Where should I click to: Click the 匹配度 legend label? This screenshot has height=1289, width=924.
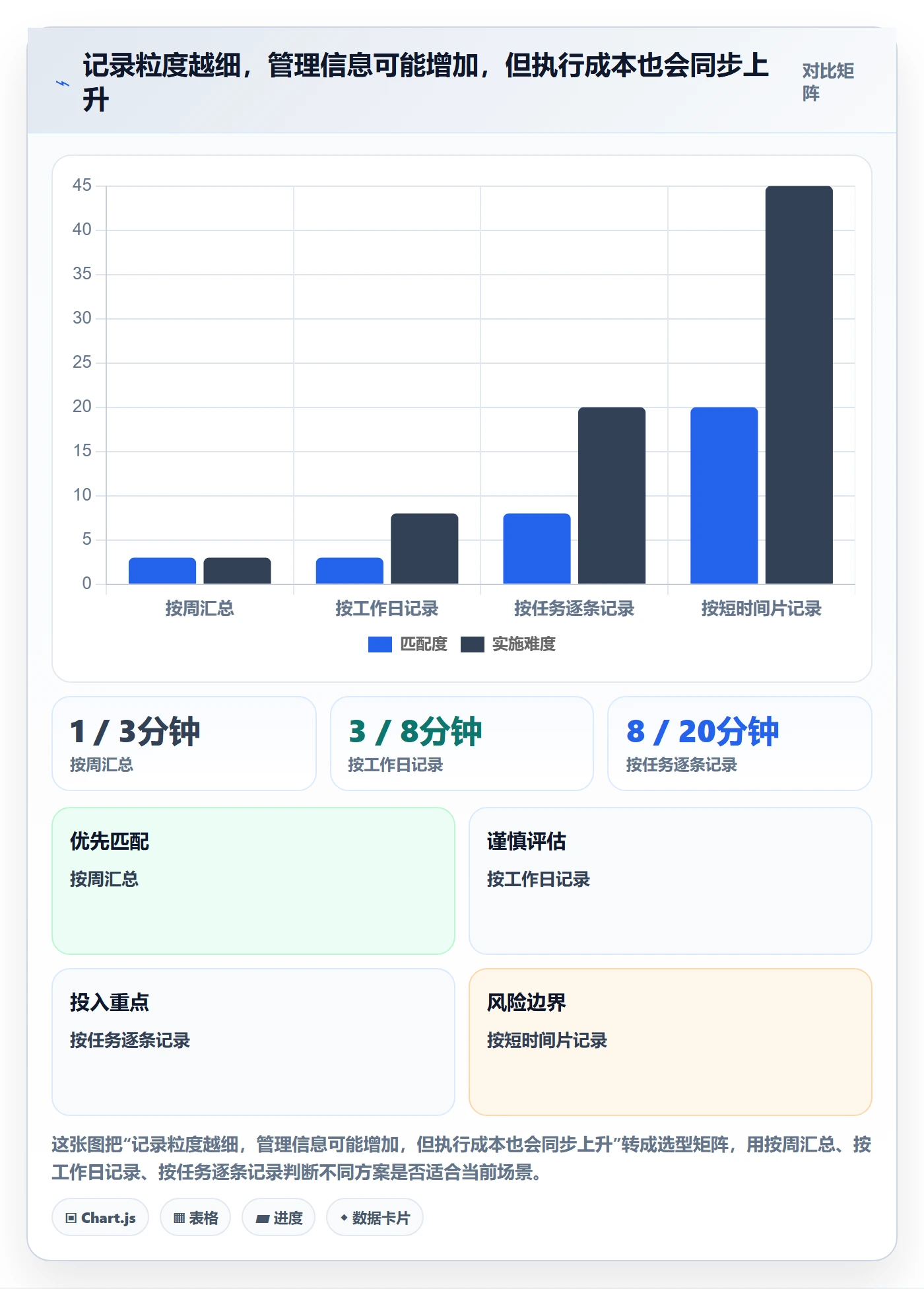424,644
